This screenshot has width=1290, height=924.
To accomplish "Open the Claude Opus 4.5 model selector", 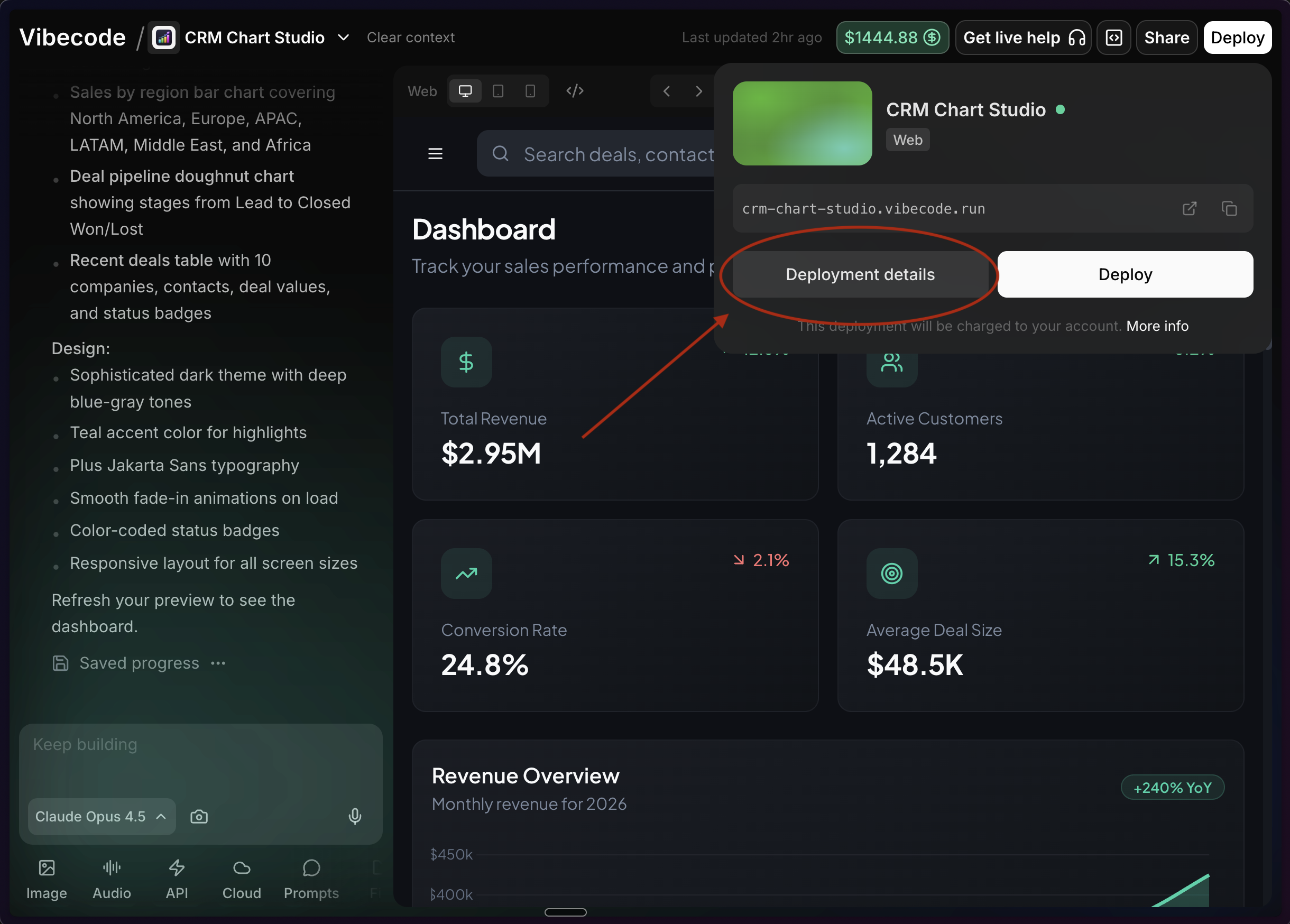I will click(100, 817).
